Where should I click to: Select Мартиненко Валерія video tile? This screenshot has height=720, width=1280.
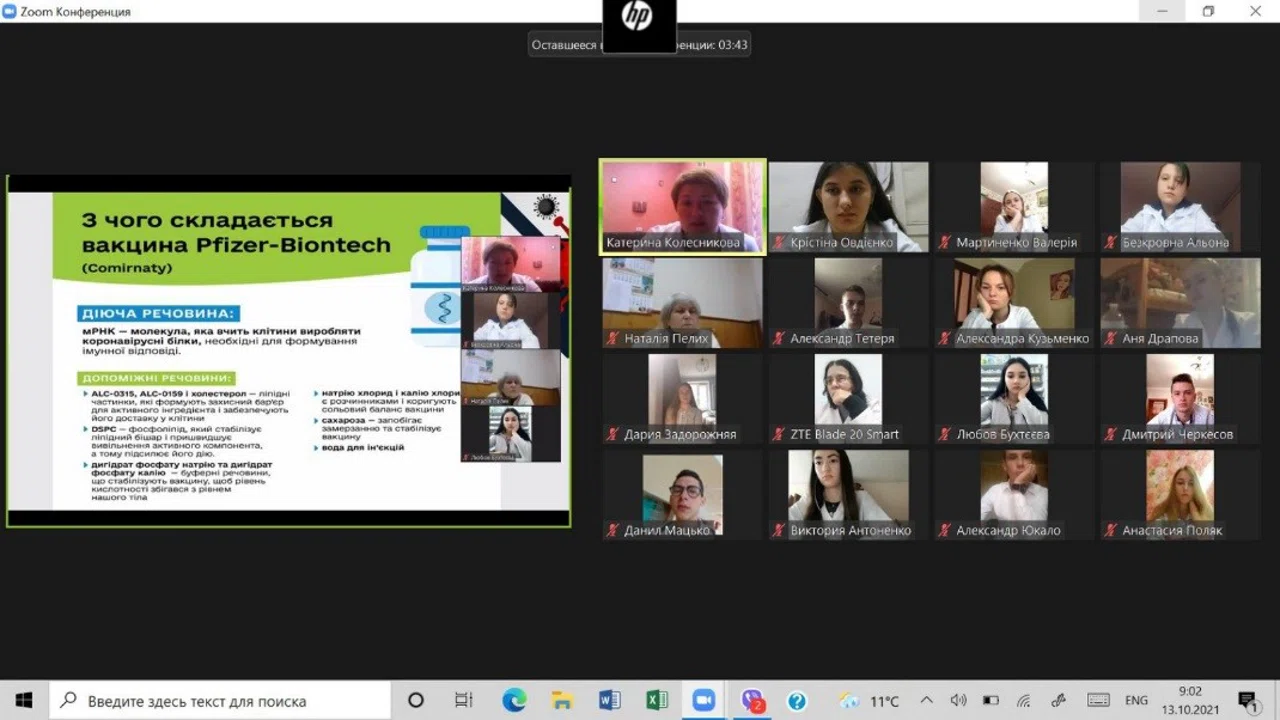point(1014,207)
